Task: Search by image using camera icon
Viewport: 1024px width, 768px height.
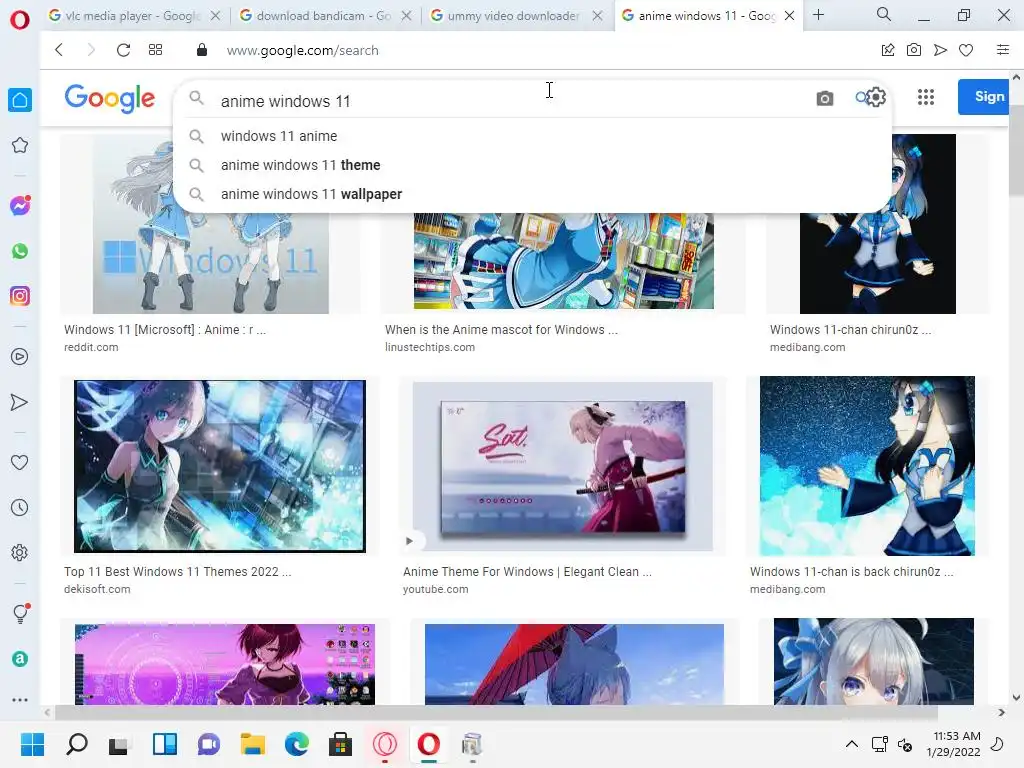Action: coord(825,99)
